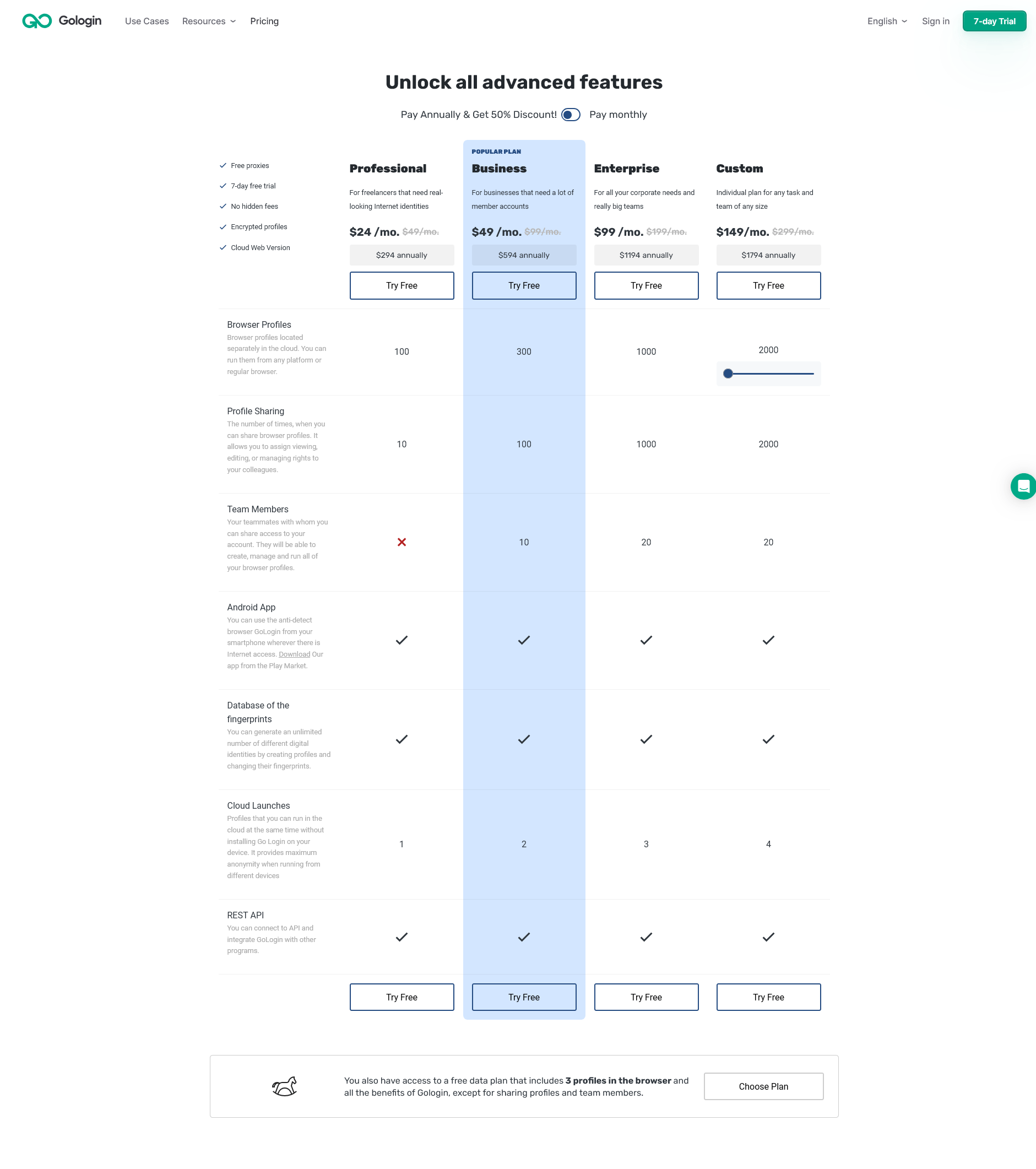
Task: Click the check icon beside Cloud Web Version
Action: (223, 248)
